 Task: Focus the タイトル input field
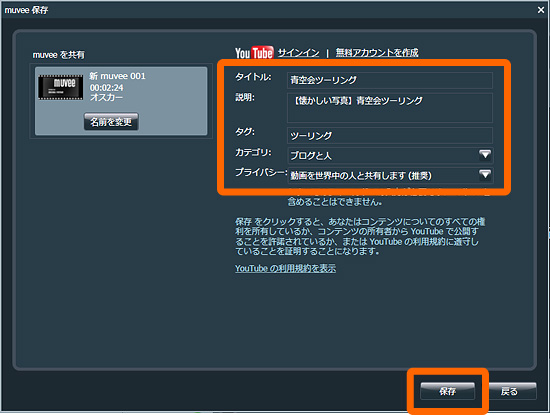[x=390, y=80]
